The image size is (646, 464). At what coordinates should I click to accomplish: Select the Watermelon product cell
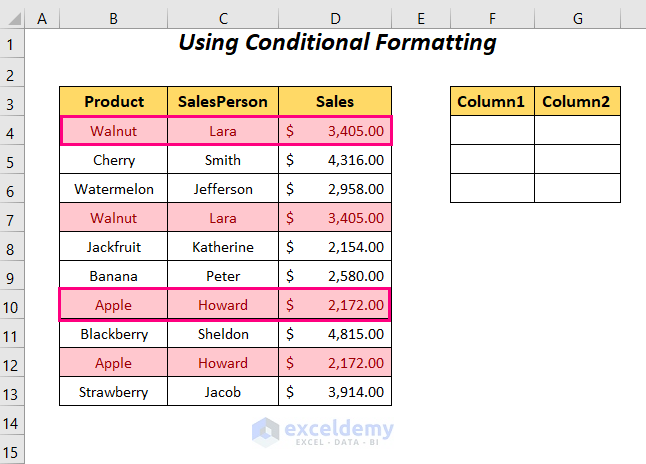point(114,189)
